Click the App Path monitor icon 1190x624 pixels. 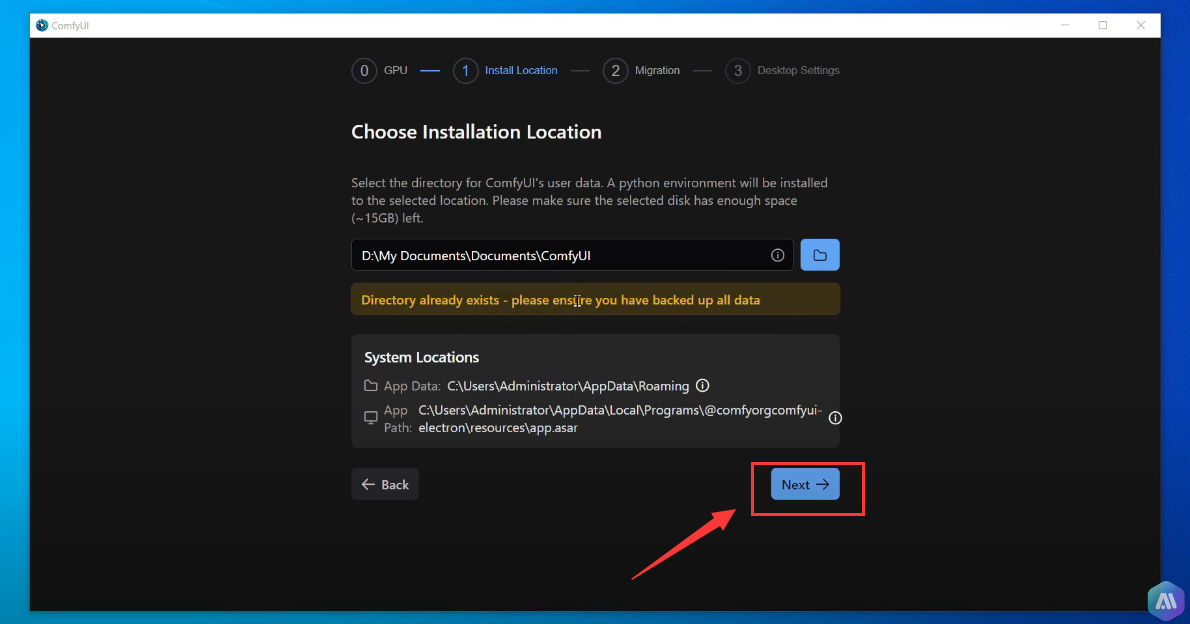(370, 418)
